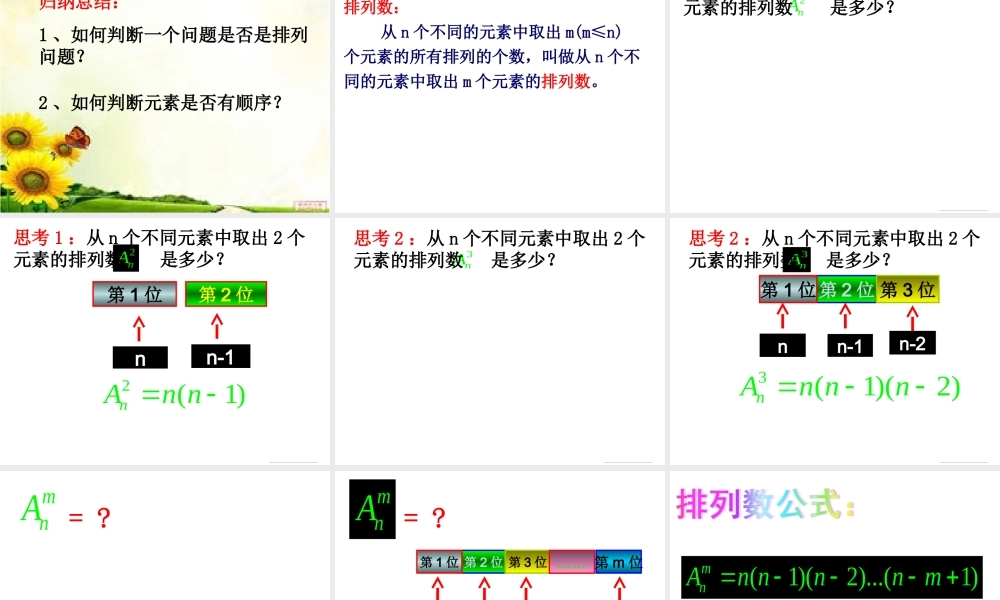Click the formula 'A=n(n-1)(n-2)'

click(x=849, y=388)
